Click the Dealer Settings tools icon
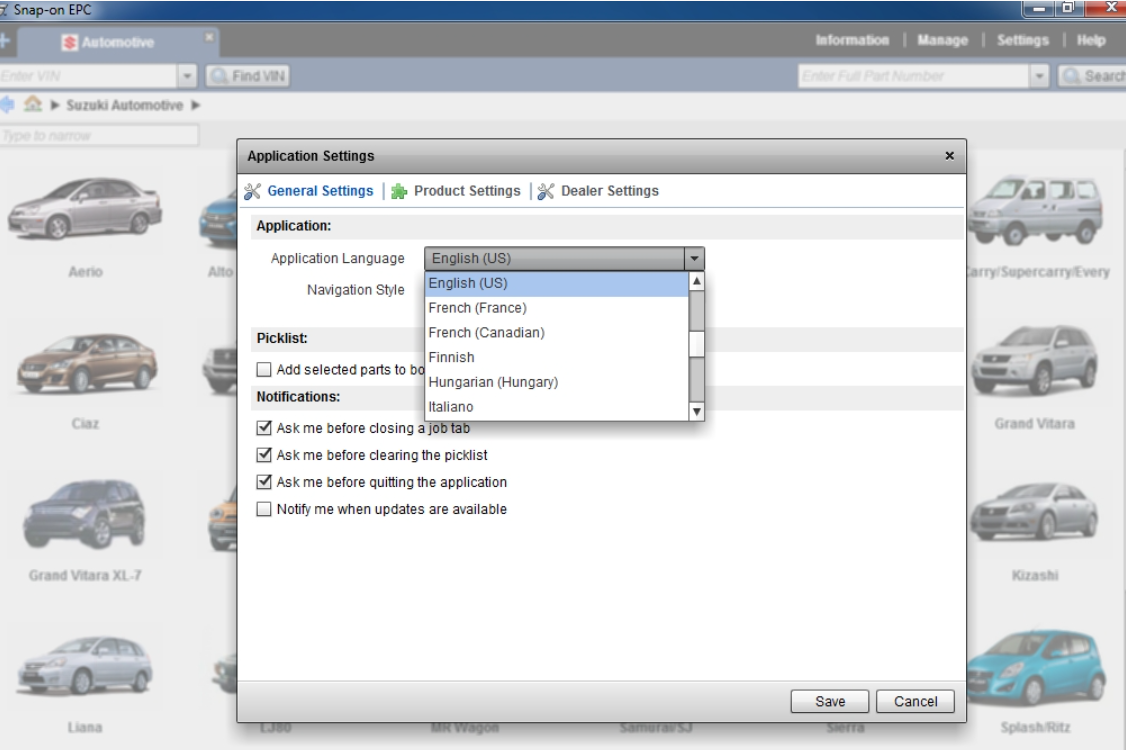Viewport: 1126px width, 750px height. click(546, 191)
